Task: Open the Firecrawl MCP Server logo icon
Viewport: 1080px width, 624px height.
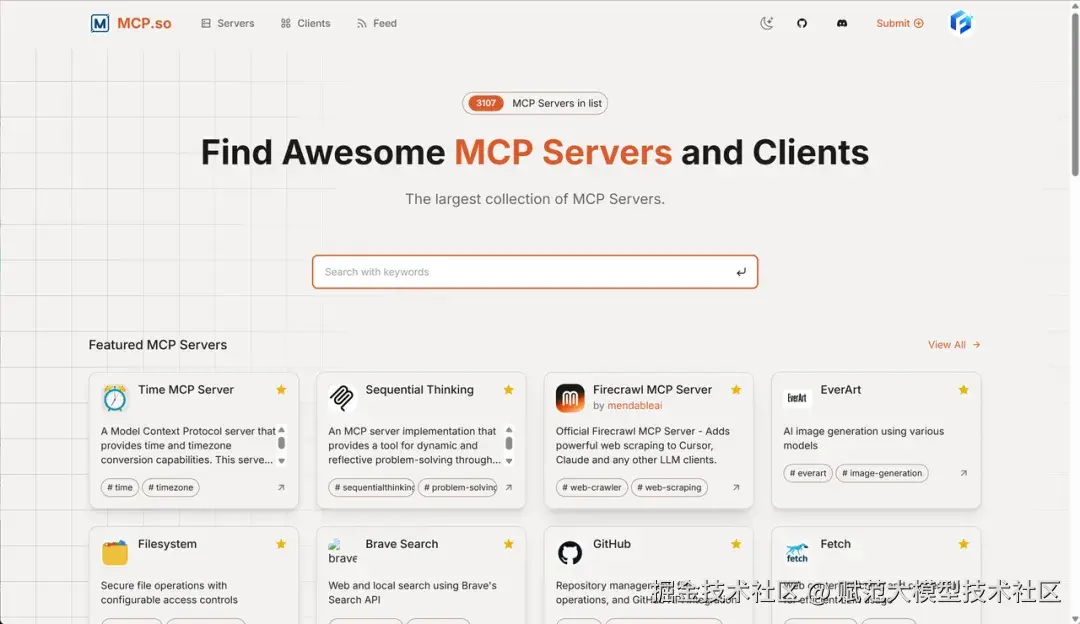Action: click(570, 398)
